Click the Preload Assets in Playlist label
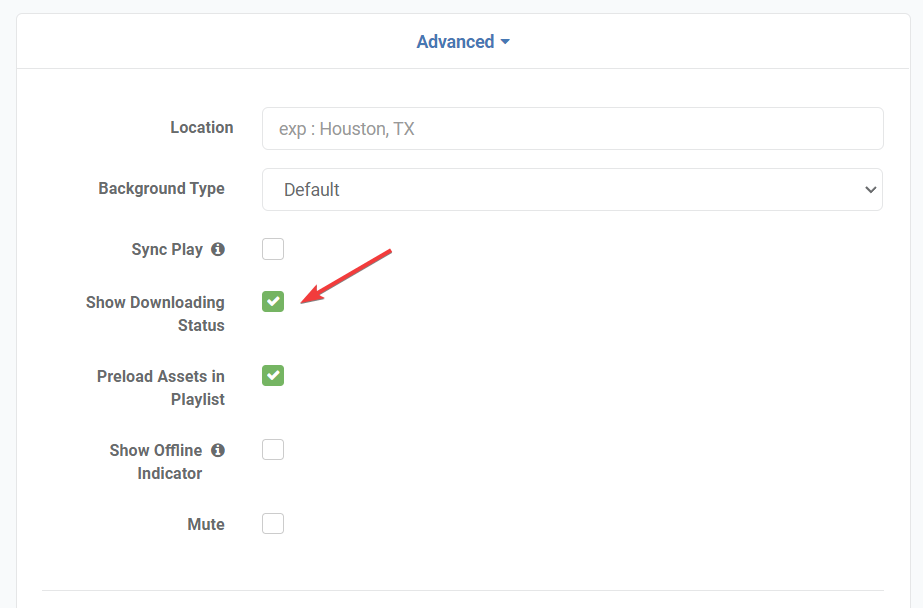Viewport: 923px width, 608px height. pos(161,387)
